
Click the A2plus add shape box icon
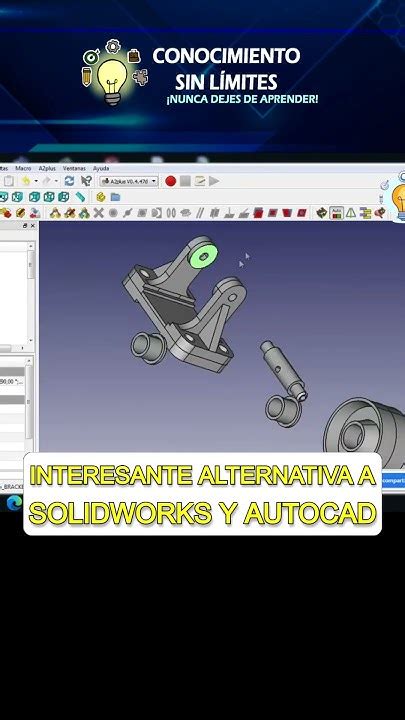point(20,213)
